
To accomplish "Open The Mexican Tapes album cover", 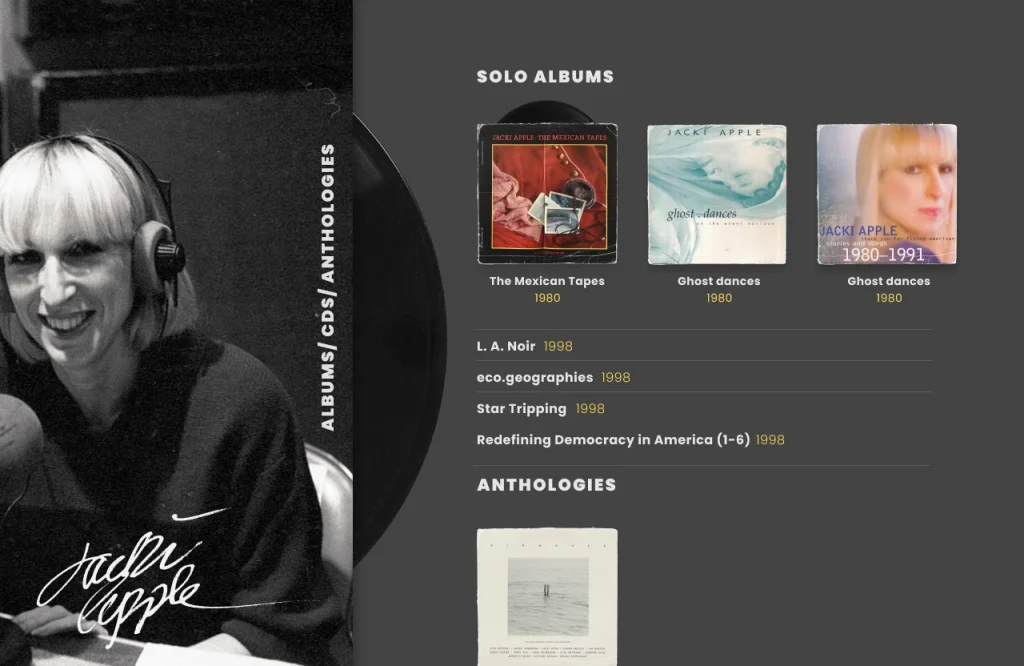I will [x=547, y=194].
